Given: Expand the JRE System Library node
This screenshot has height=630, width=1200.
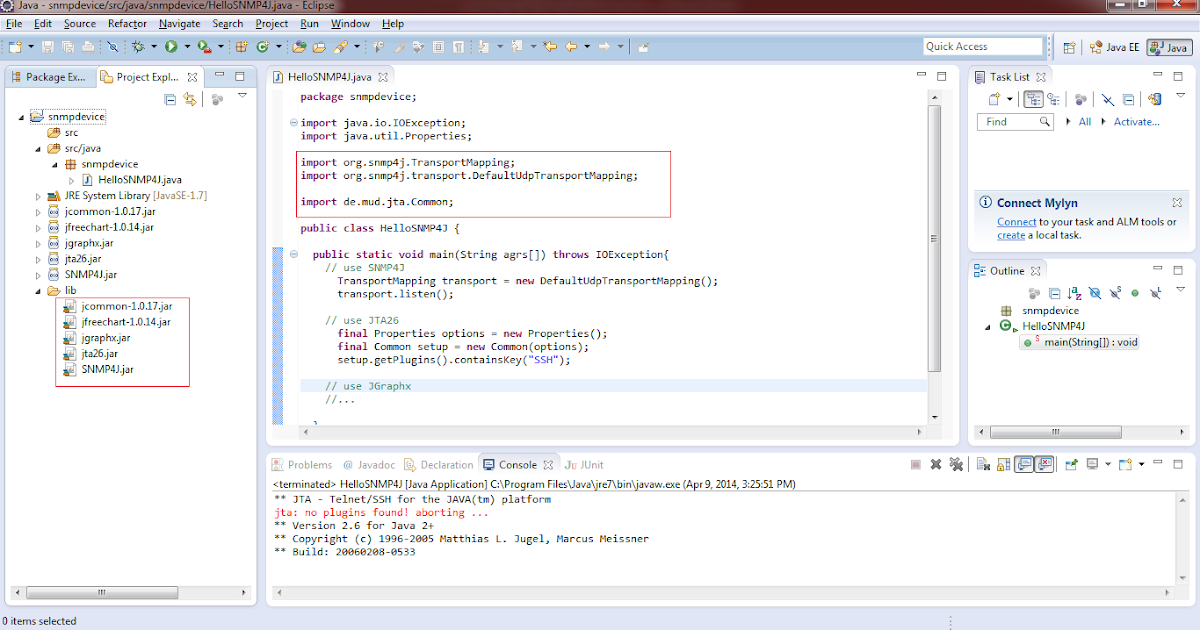Looking at the screenshot, I should click(x=38, y=195).
